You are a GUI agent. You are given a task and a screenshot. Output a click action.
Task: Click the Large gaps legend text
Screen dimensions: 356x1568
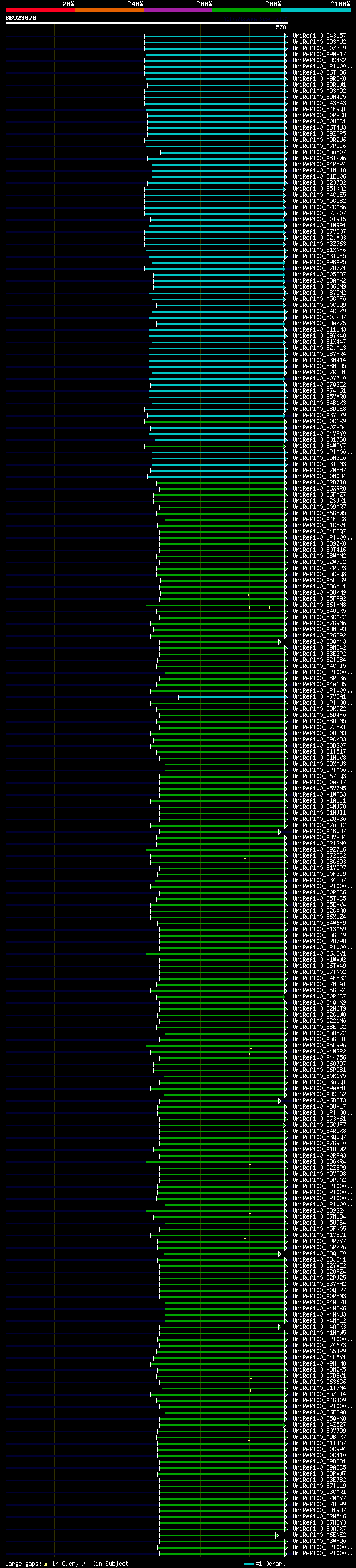click(68, 1564)
